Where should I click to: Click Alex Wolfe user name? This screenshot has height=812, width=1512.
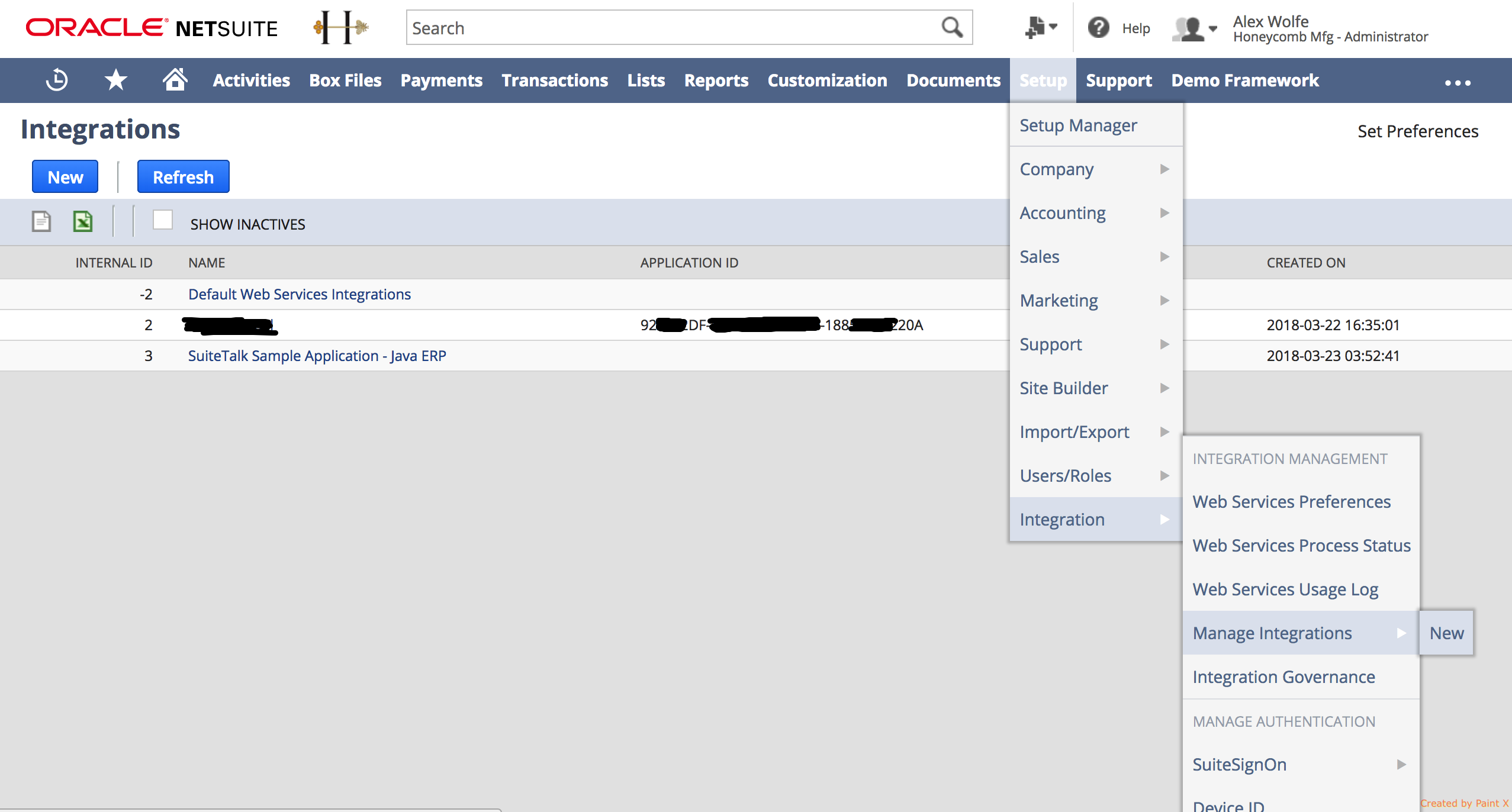1270,21
